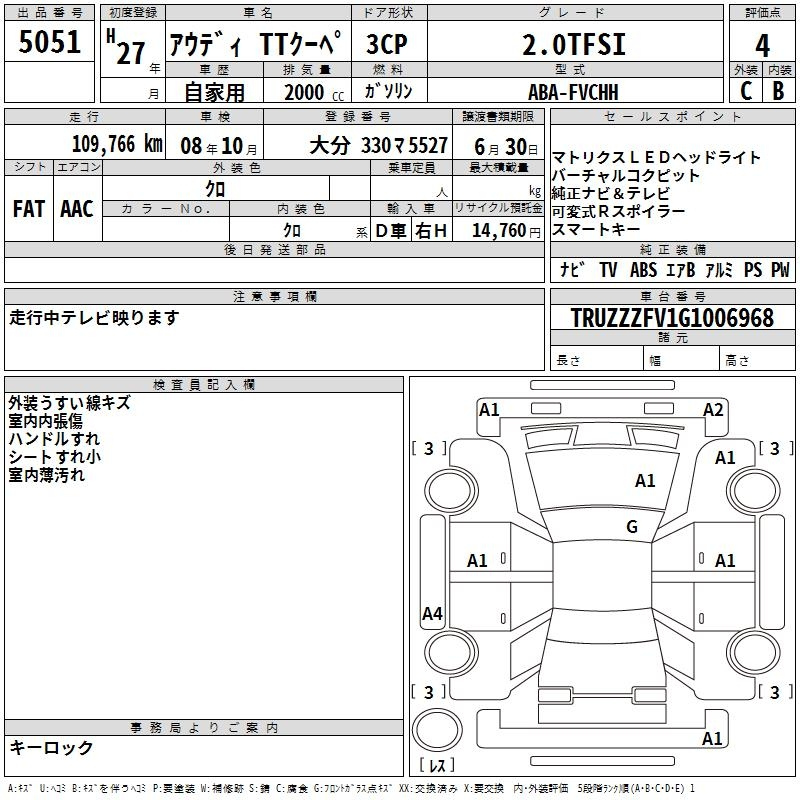Screen dimensions: 800x800
Task: Select the 08年10月 inspection expiry date
Action: (219, 146)
